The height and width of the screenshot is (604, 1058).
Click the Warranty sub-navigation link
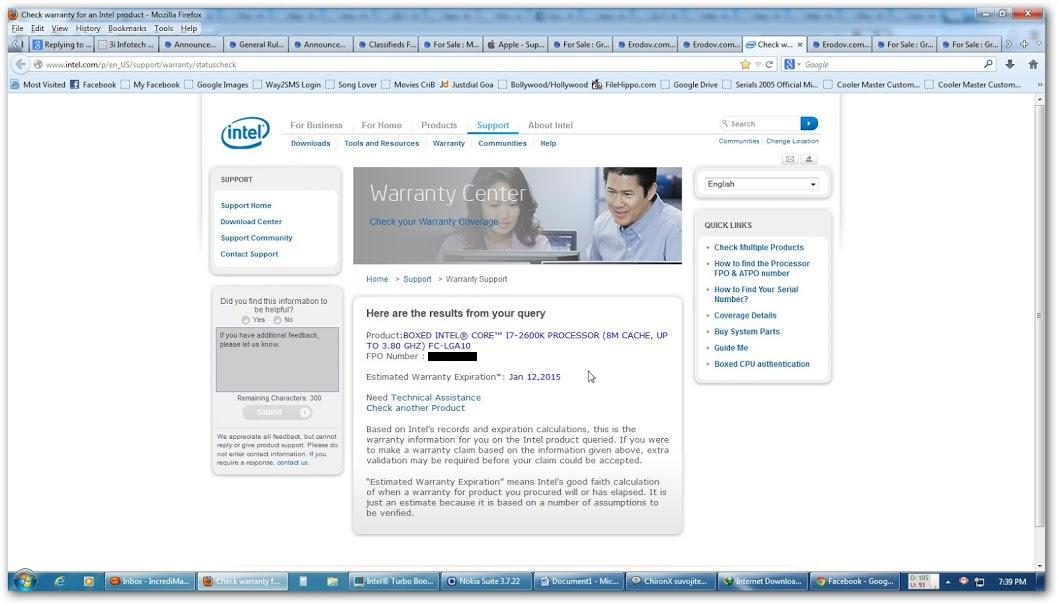pyautogui.click(x=449, y=143)
